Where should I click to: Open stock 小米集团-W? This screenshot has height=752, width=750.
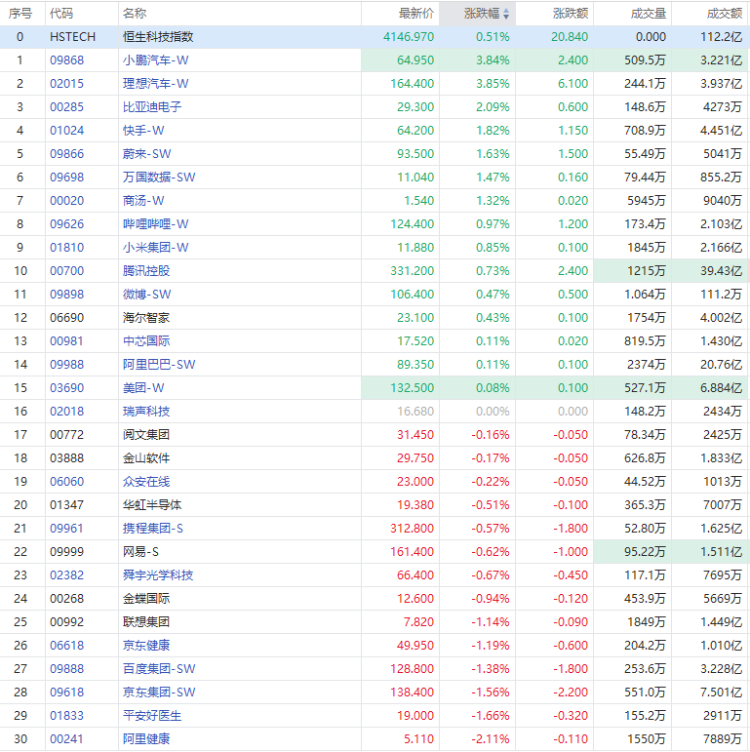pos(155,247)
